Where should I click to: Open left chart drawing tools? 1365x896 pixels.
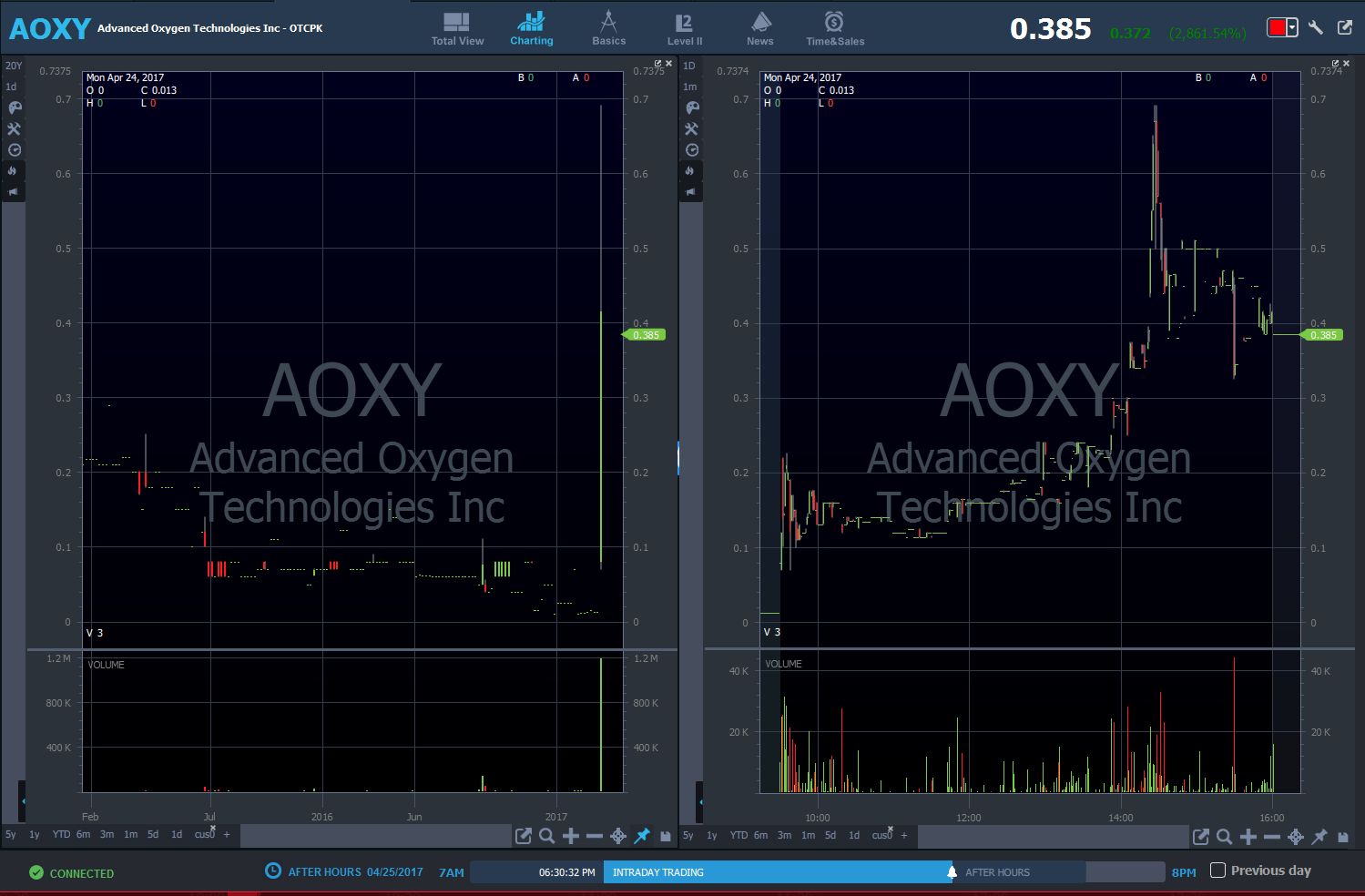click(x=15, y=129)
